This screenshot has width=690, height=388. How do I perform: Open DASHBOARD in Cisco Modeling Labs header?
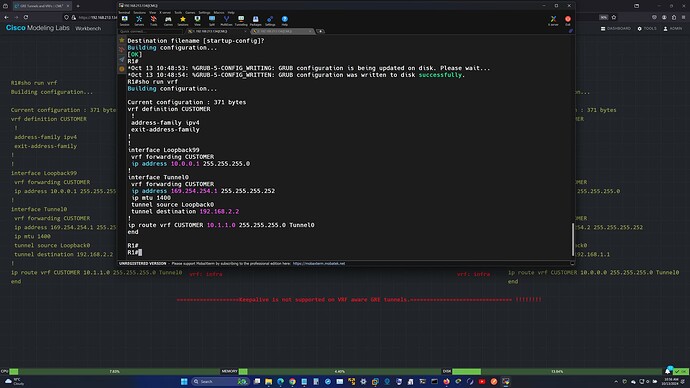click(x=616, y=29)
